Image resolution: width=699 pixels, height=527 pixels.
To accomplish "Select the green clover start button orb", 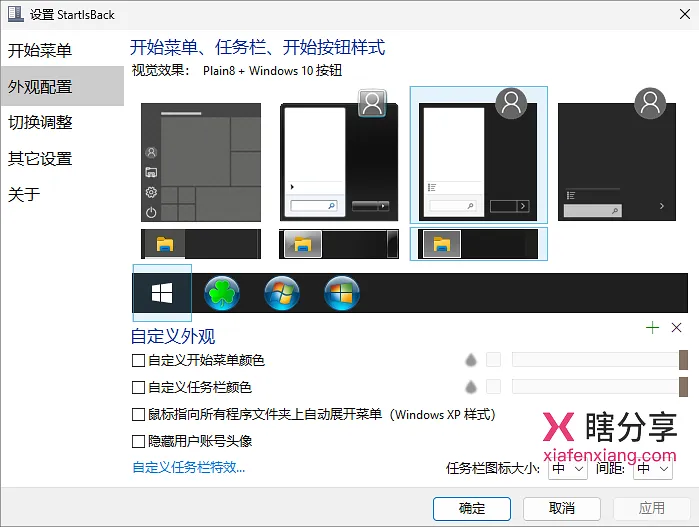I will [222, 293].
